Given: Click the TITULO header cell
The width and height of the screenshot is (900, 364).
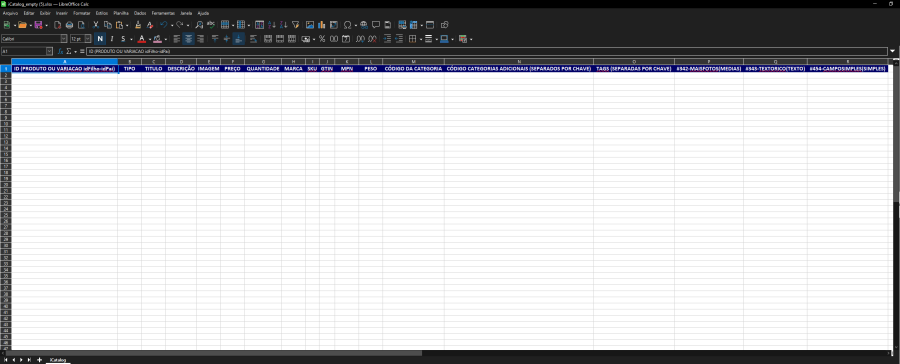Looking at the screenshot, I should pos(153,68).
